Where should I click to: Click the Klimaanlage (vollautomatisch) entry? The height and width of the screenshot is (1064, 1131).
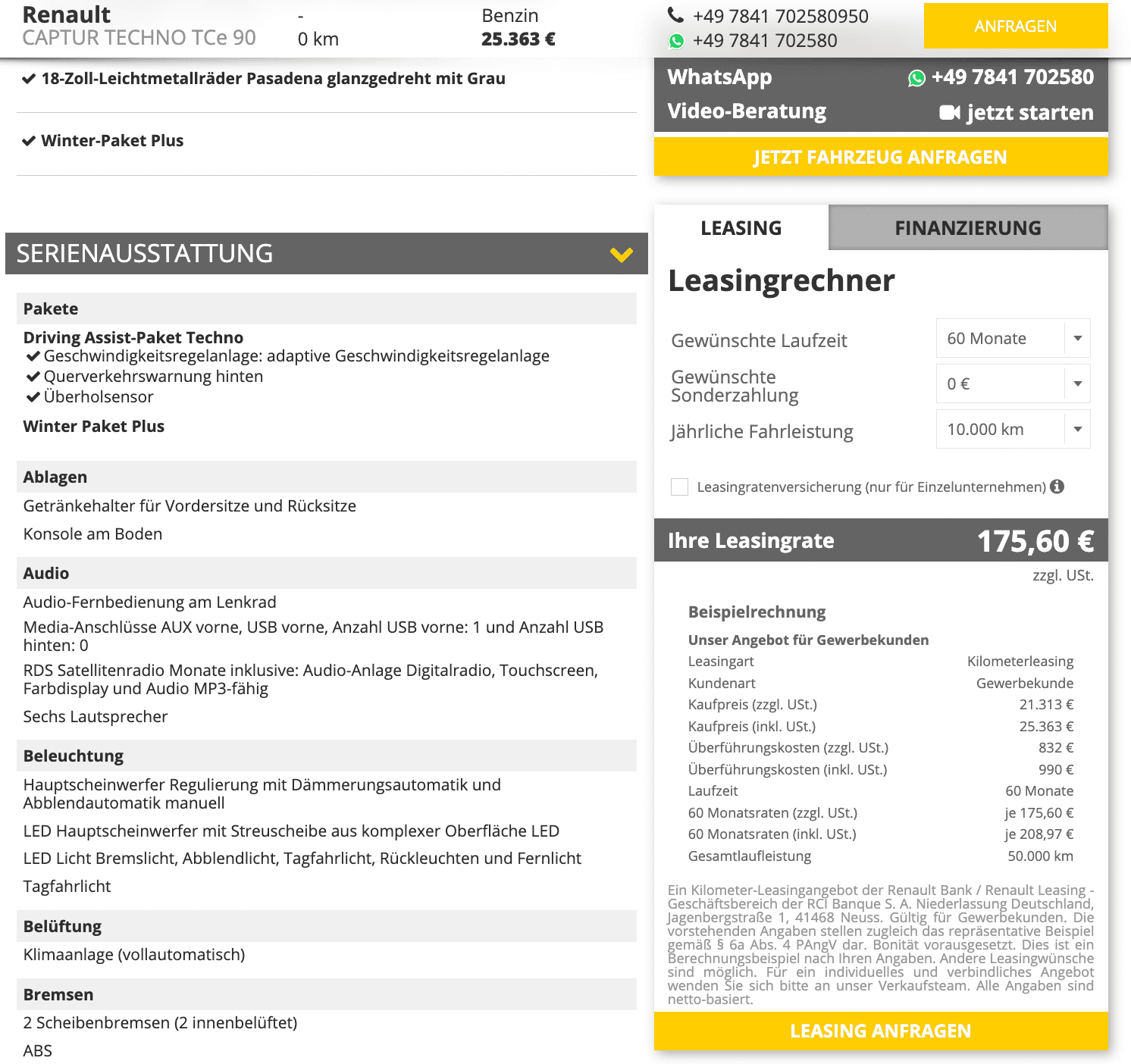[x=134, y=954]
